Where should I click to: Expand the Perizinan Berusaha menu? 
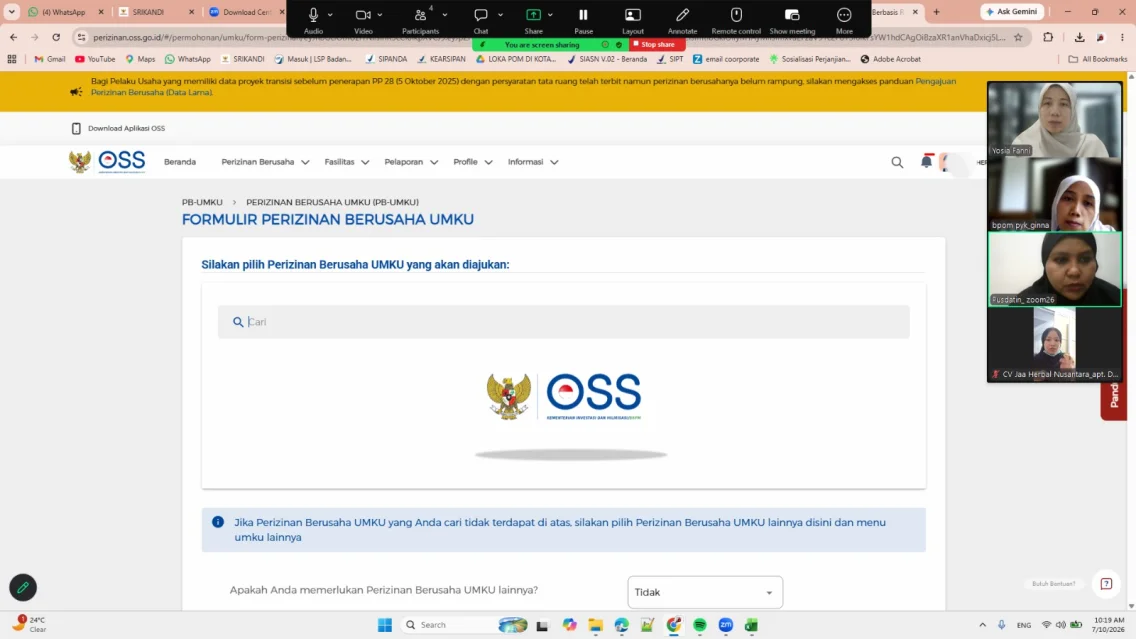(265, 162)
